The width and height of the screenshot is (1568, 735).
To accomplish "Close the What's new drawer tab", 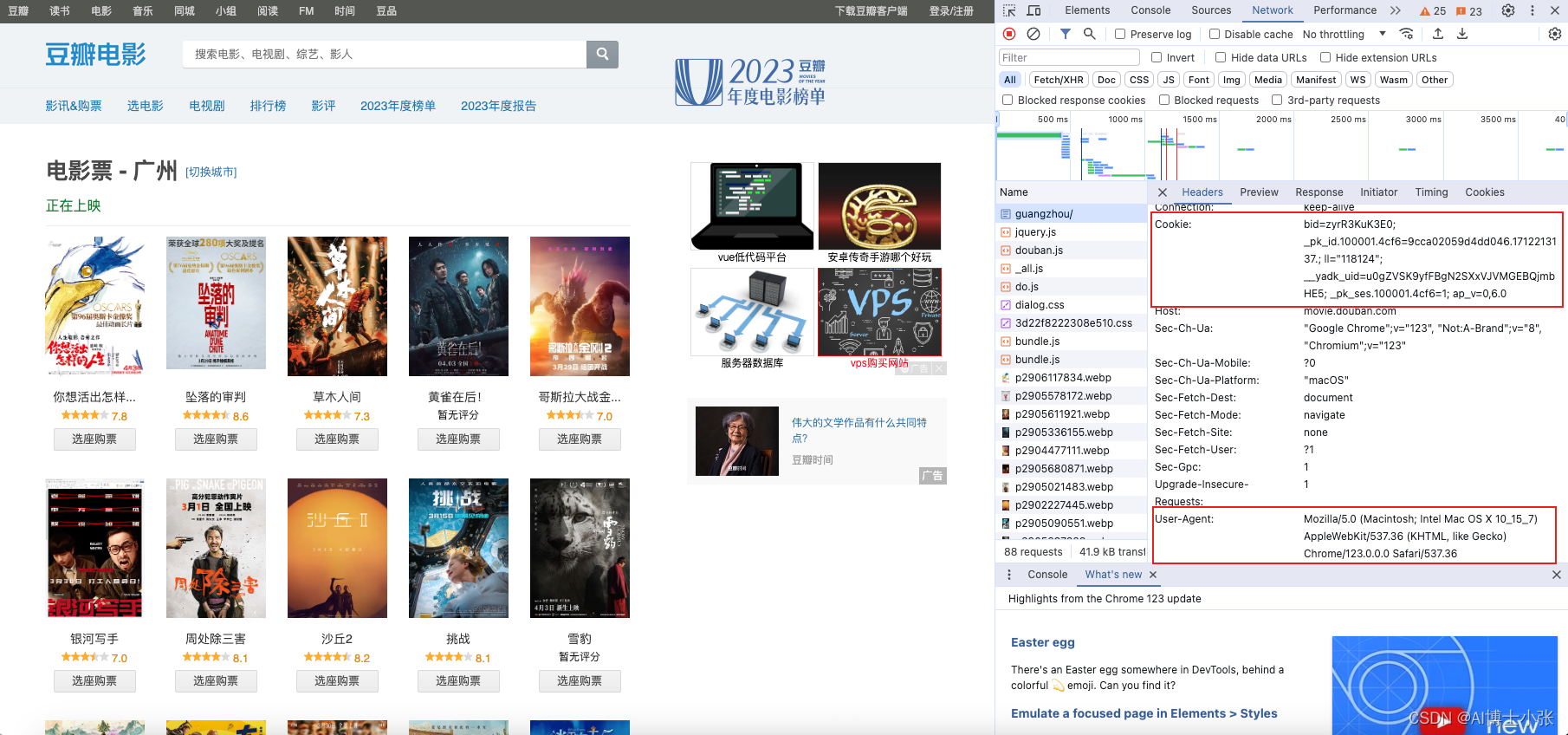I will [1153, 575].
